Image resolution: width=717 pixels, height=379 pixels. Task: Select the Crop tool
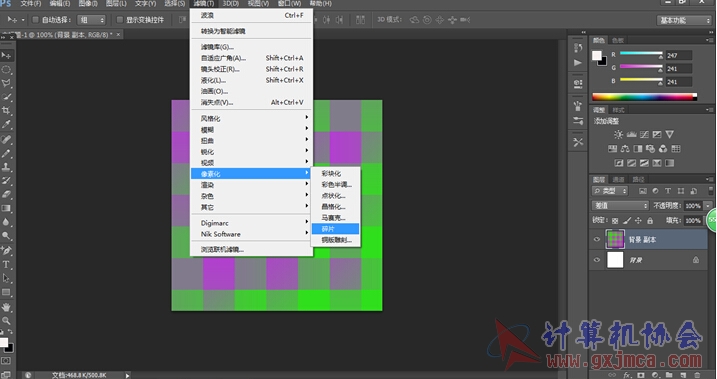click(x=6, y=111)
